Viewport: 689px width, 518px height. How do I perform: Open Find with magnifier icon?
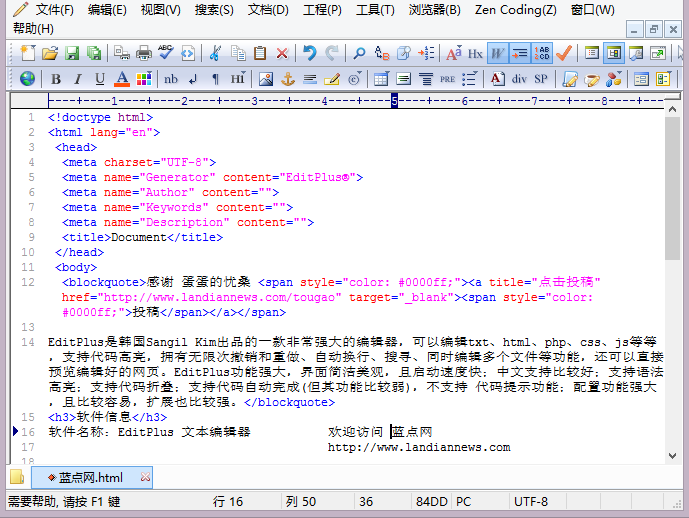coord(359,54)
